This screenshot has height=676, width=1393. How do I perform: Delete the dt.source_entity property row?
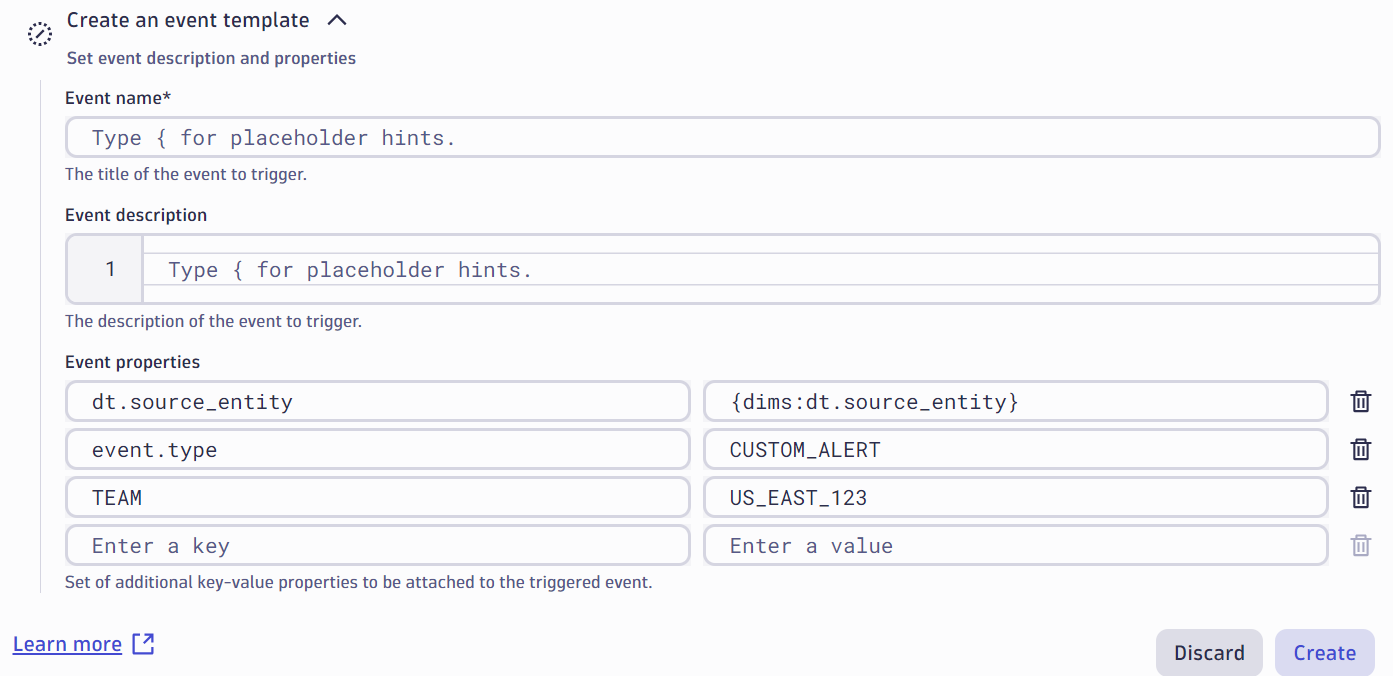pyautogui.click(x=1360, y=401)
